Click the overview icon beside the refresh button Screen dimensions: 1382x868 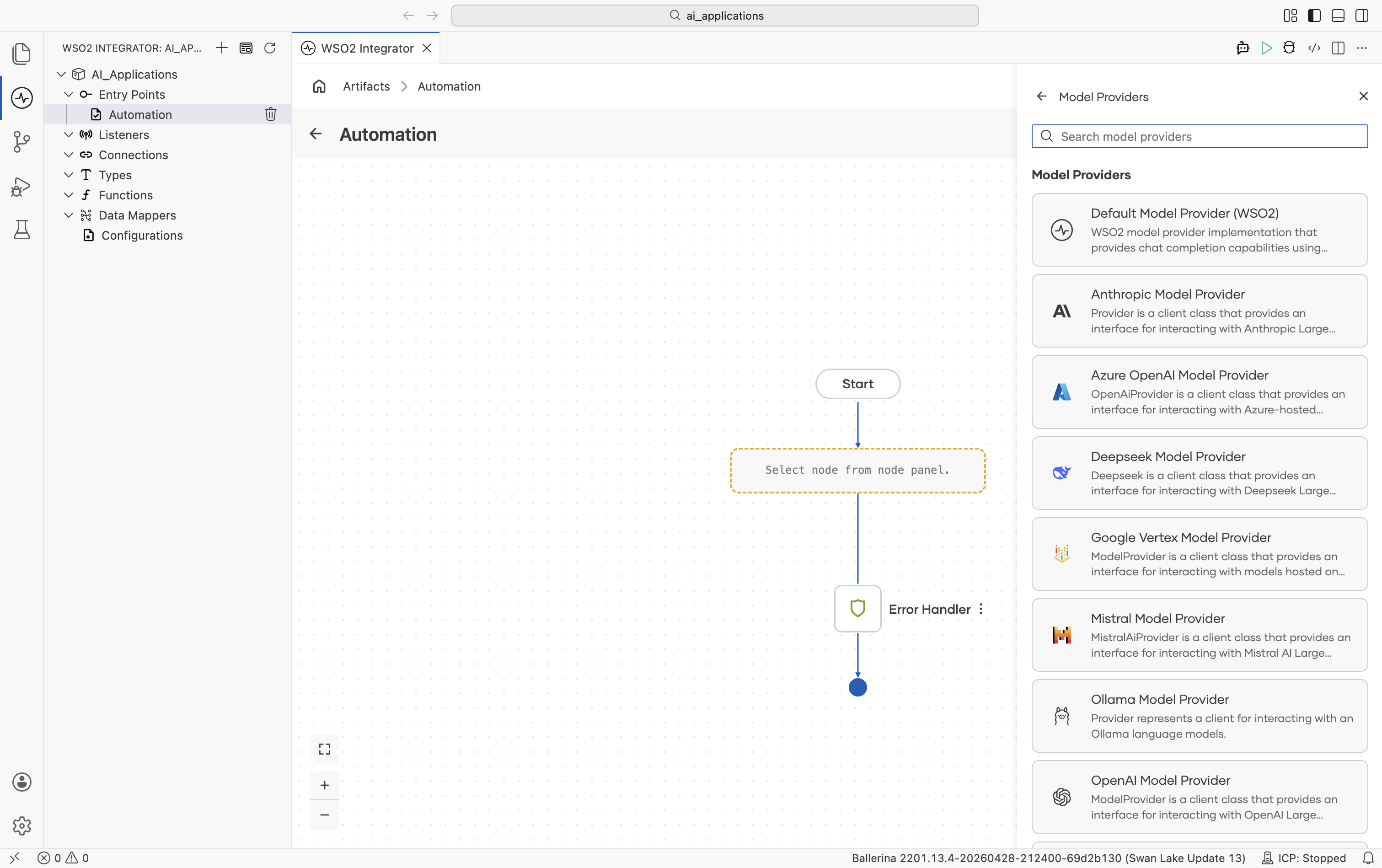tap(246, 48)
